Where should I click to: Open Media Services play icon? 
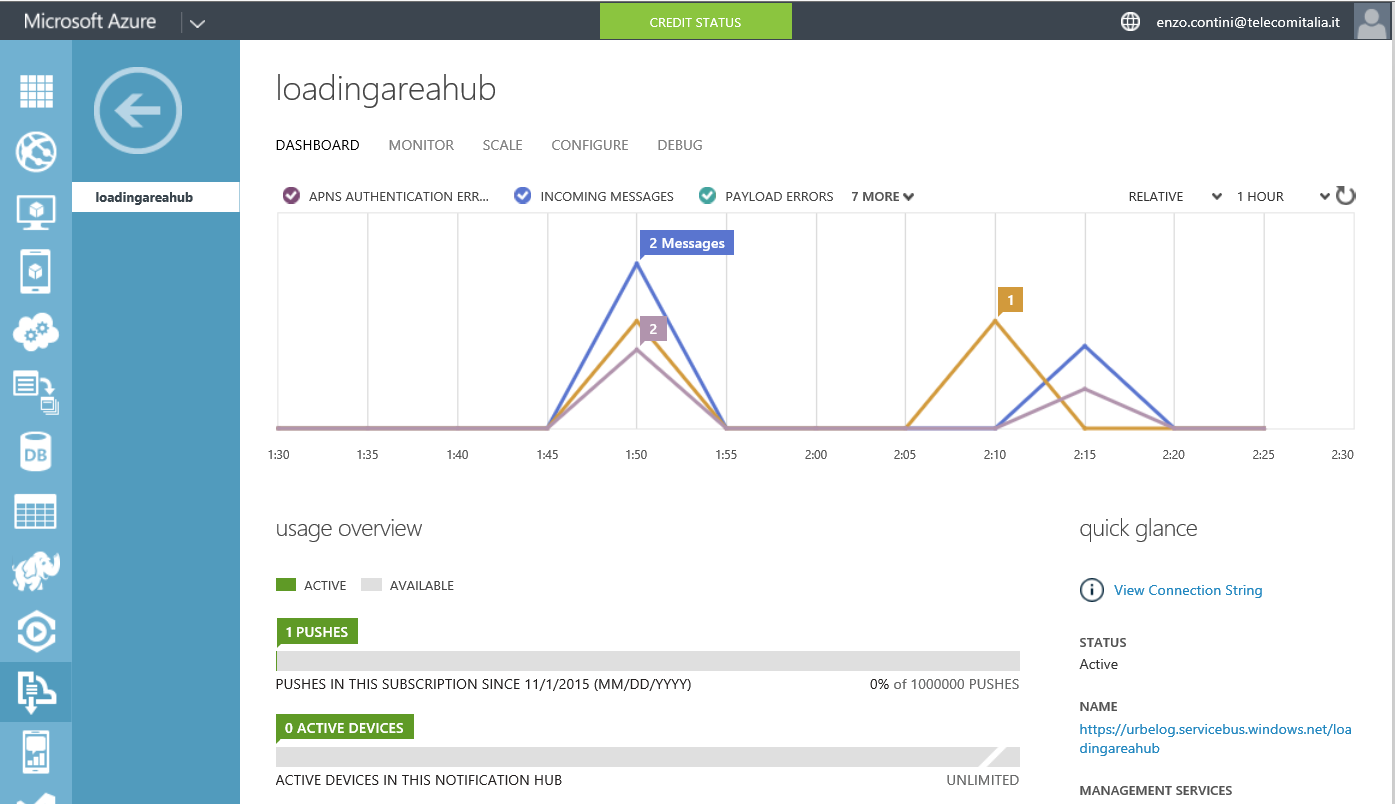[36, 631]
